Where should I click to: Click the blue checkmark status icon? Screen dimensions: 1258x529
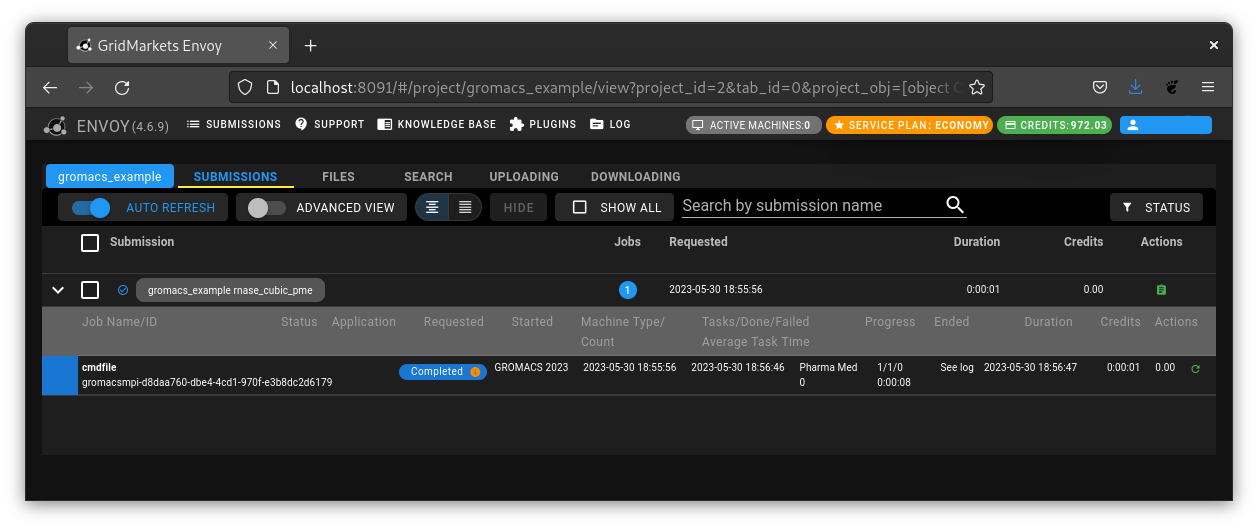[x=123, y=290]
